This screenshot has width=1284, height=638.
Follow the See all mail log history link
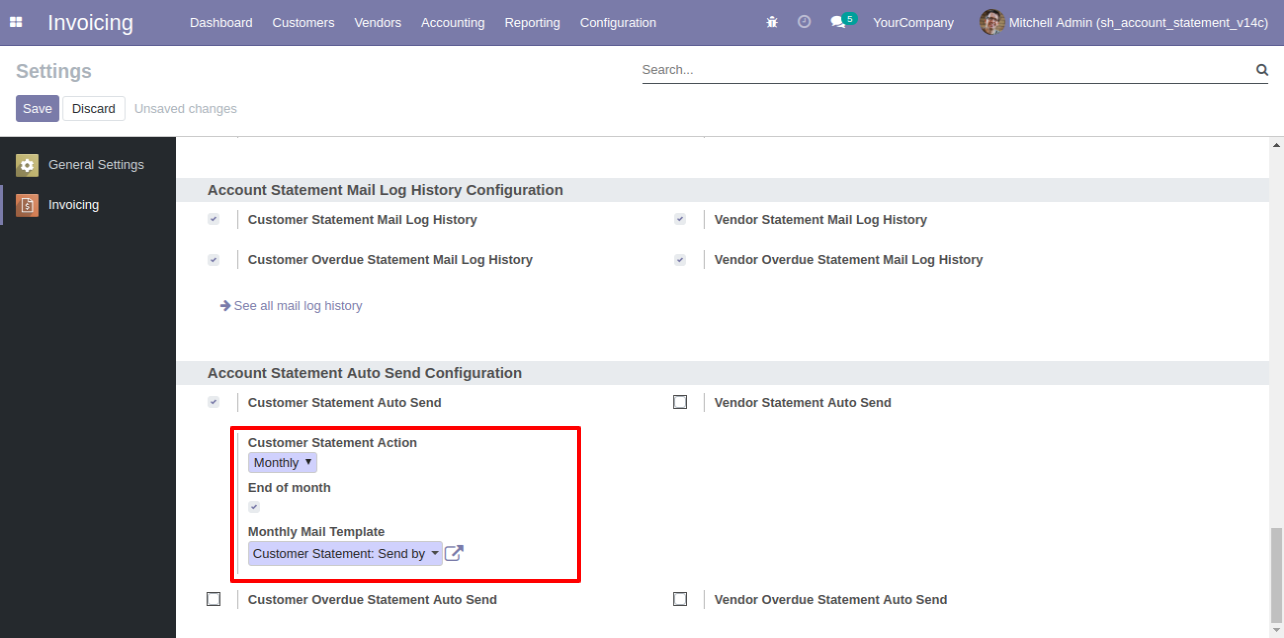[291, 306]
